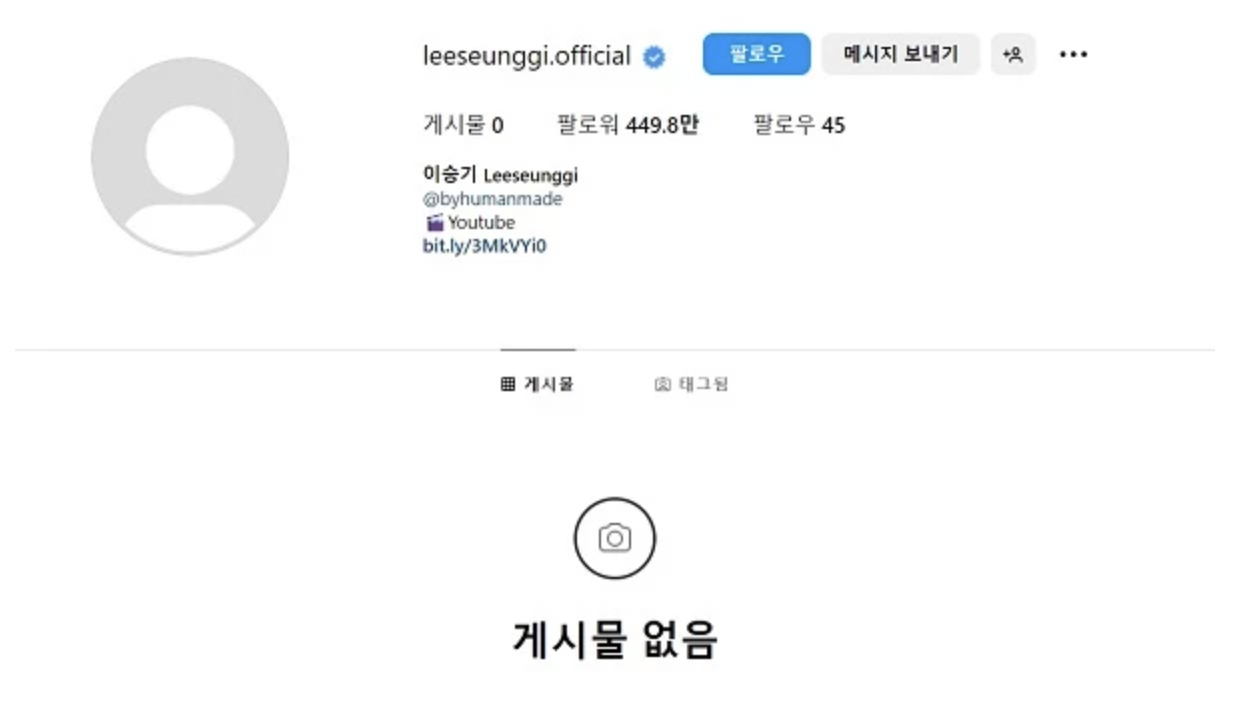Switch to the 태그됨 tab
Viewport: 1240px width, 724px height.
pos(691,384)
